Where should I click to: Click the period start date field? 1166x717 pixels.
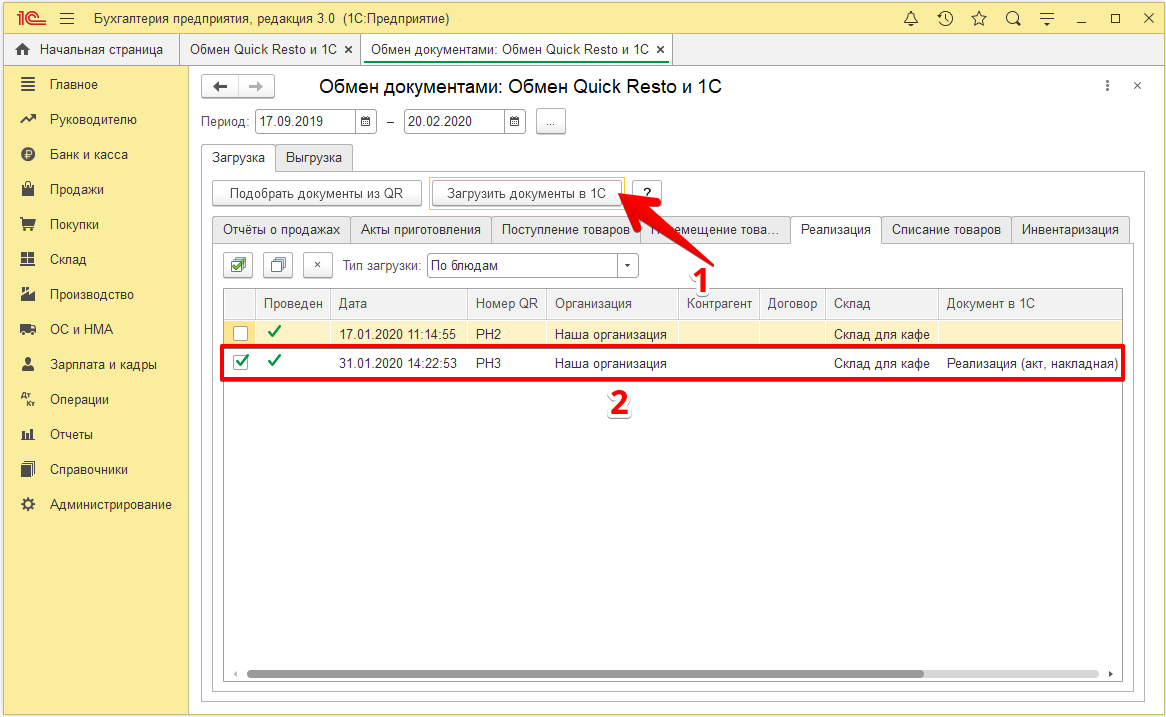(x=306, y=121)
